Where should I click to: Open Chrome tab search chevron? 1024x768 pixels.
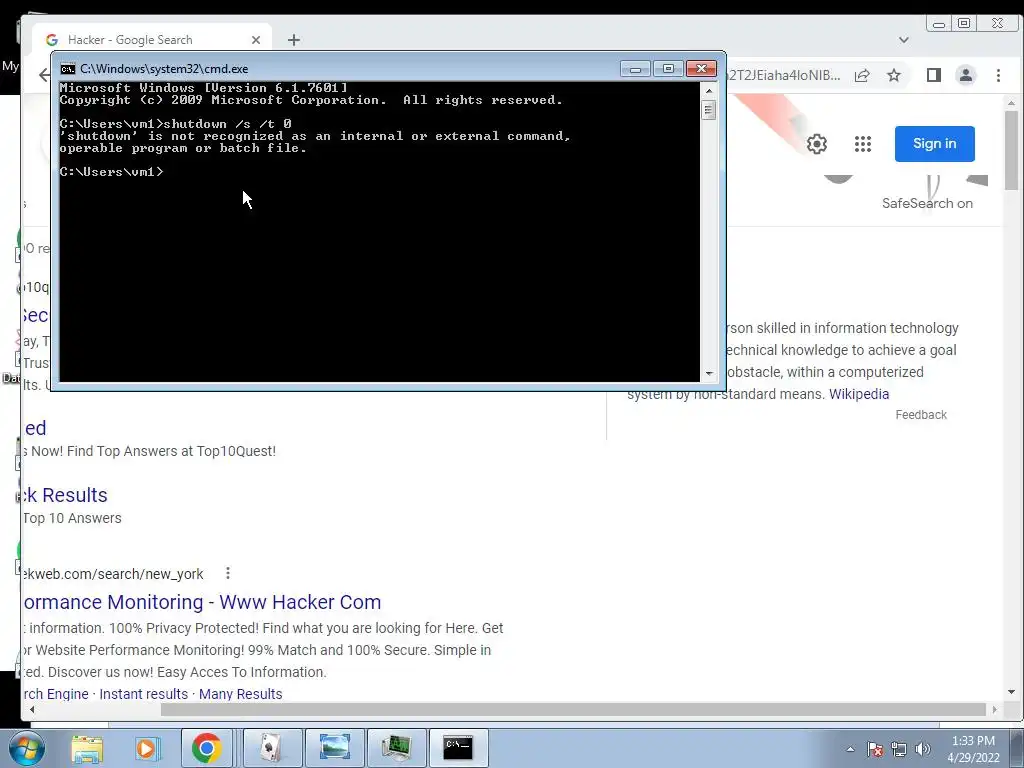tap(904, 40)
